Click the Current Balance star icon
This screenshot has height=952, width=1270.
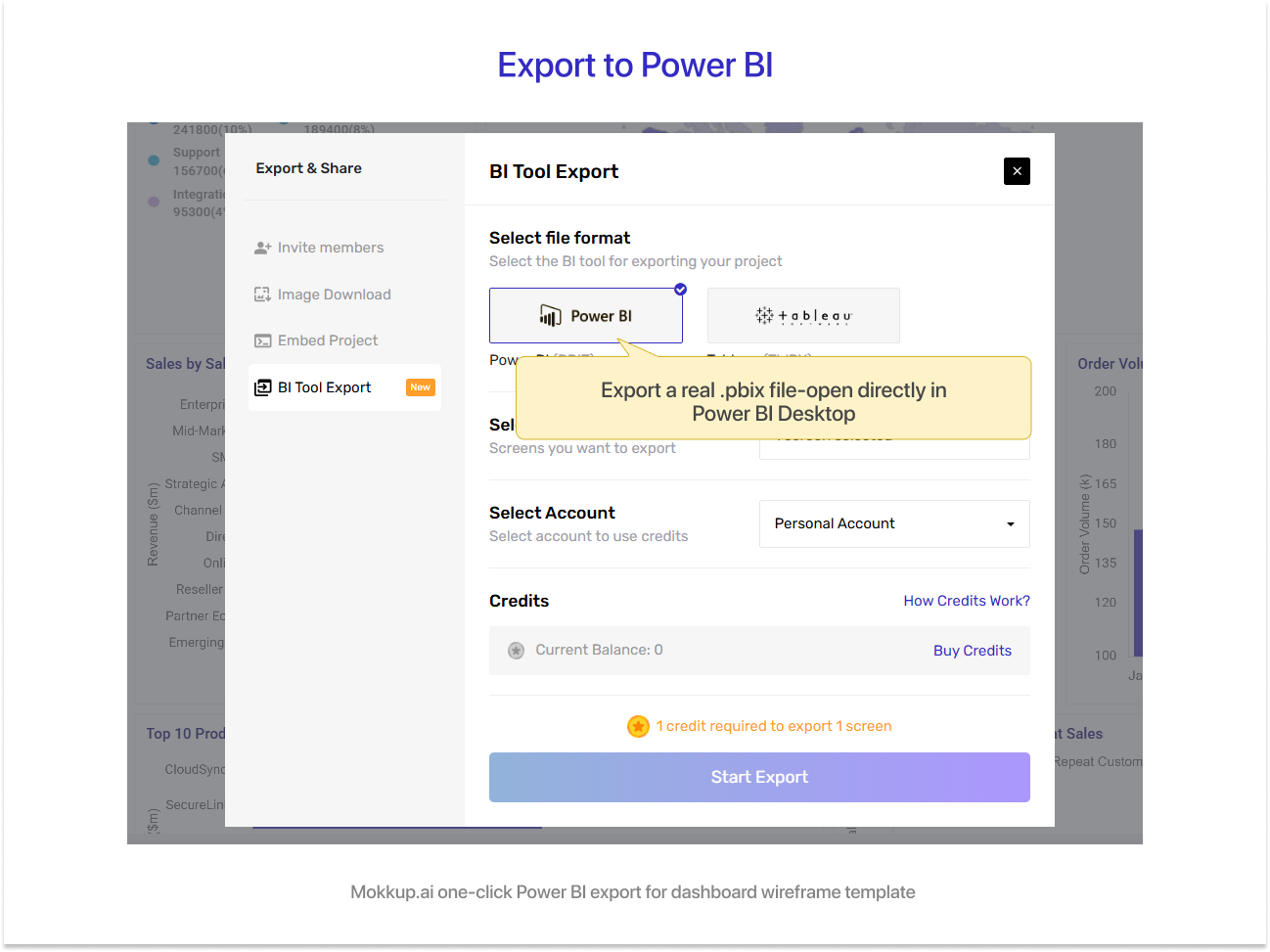coord(517,651)
